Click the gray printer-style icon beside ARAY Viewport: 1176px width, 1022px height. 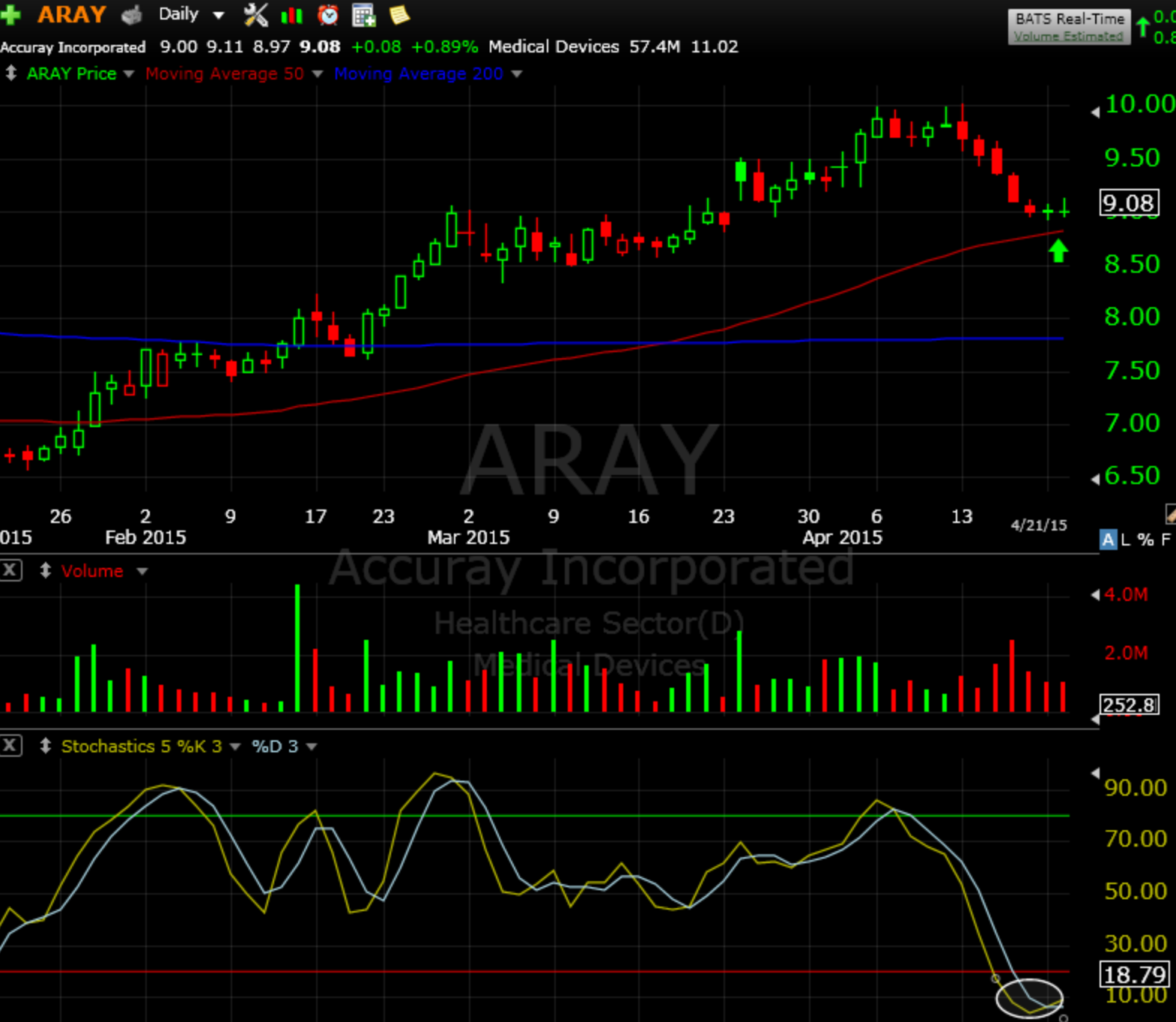[x=132, y=15]
